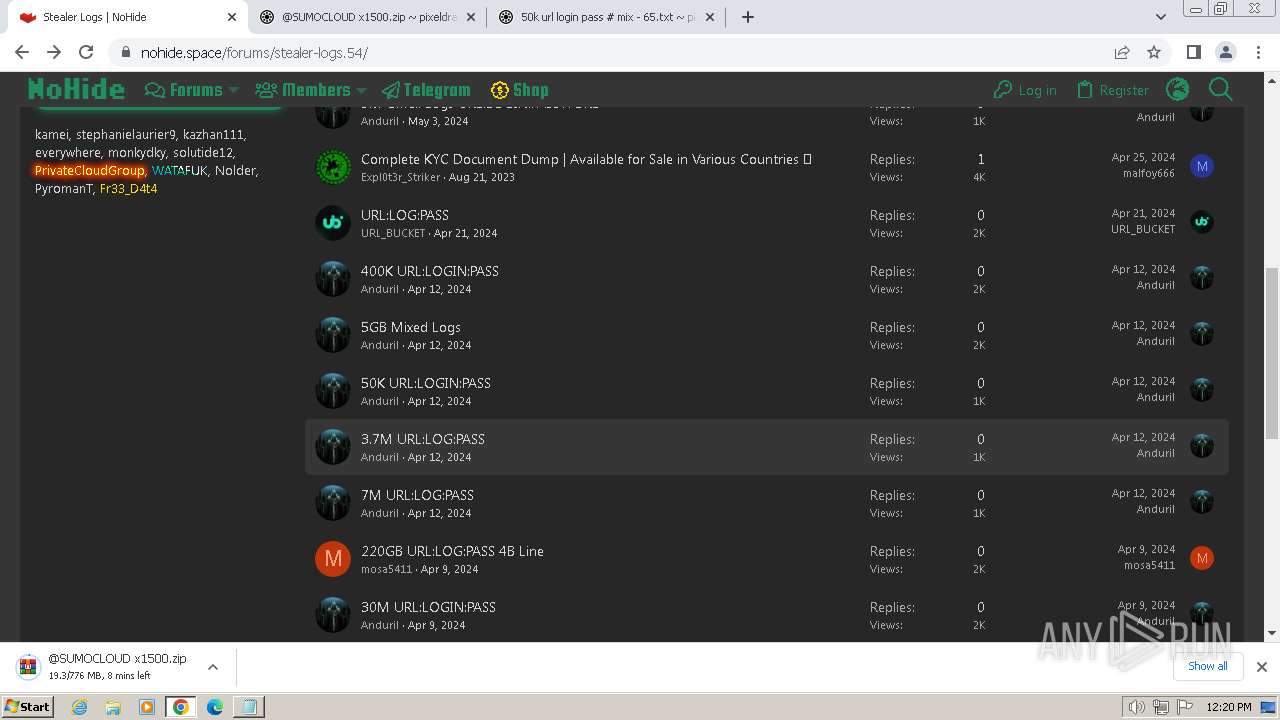Click the malfoy666 last poster name
This screenshot has height=720, width=1280.
(x=1149, y=173)
